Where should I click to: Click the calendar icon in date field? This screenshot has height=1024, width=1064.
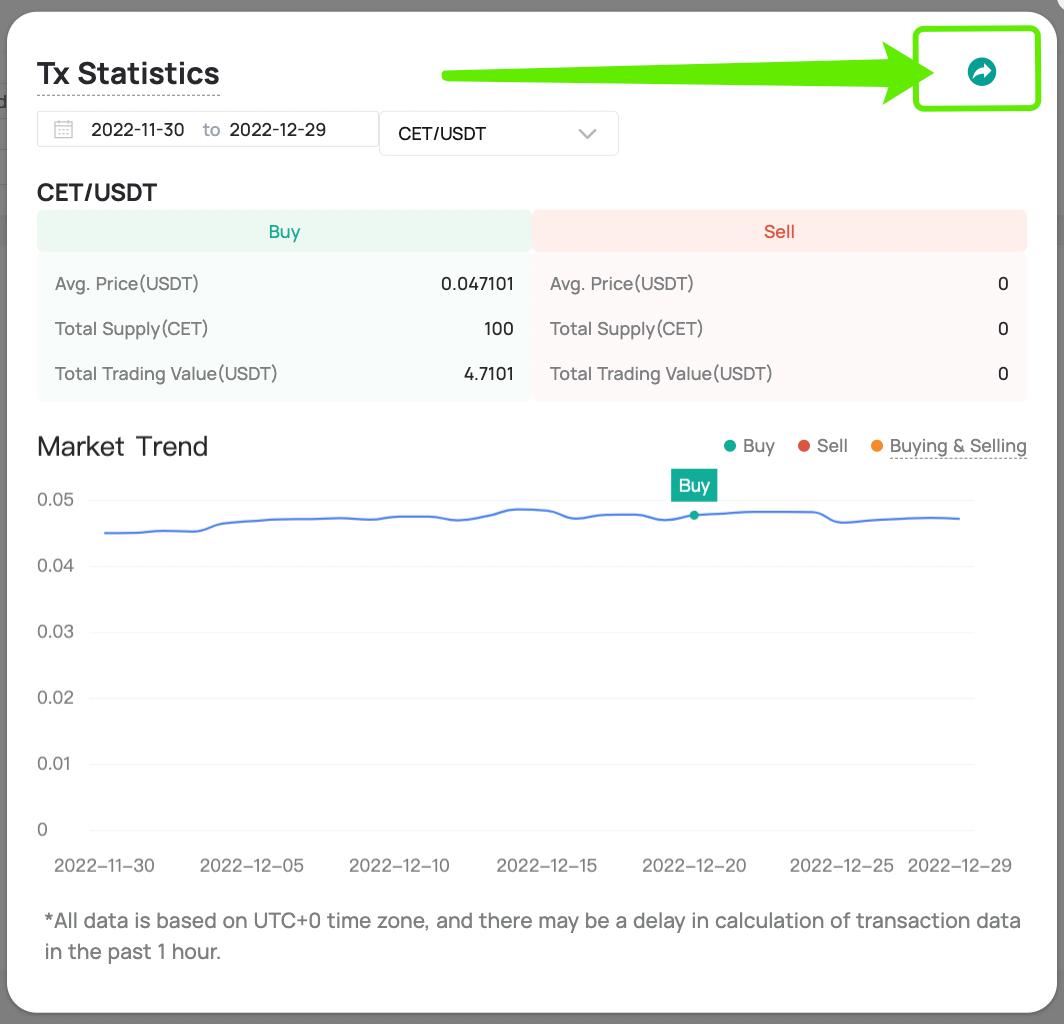(63, 130)
